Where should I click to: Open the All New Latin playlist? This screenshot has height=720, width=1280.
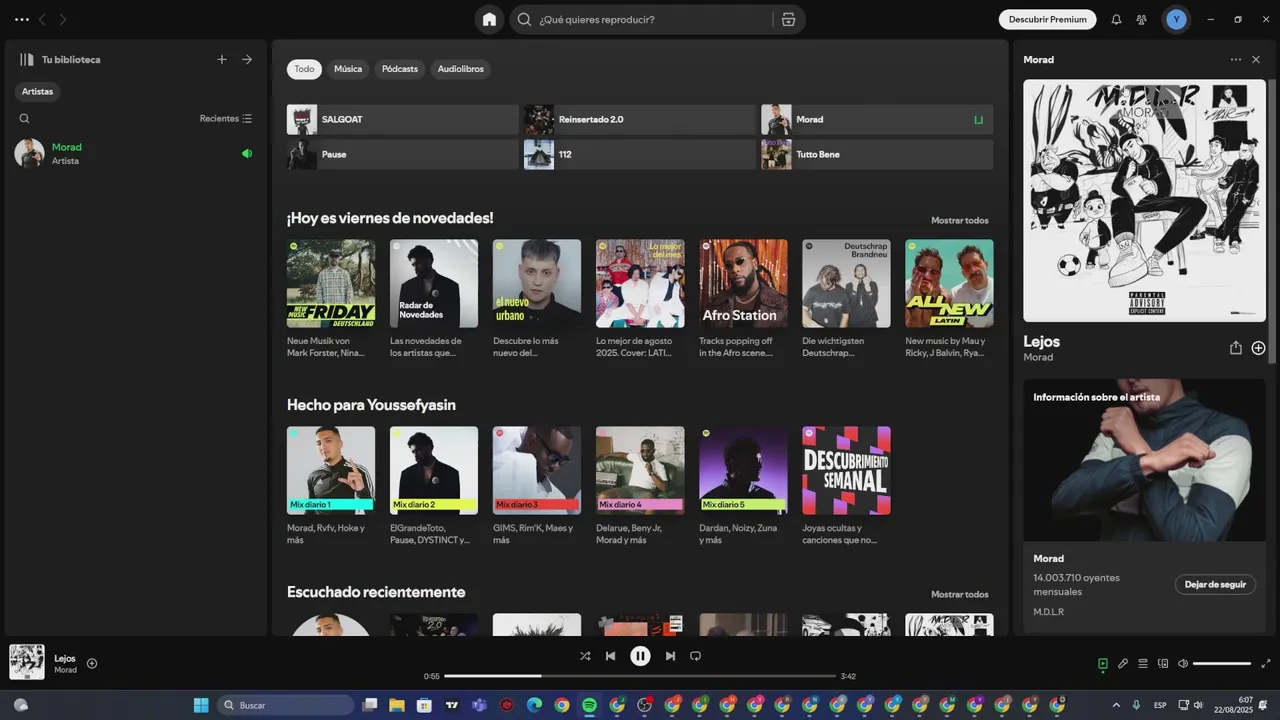[949, 283]
